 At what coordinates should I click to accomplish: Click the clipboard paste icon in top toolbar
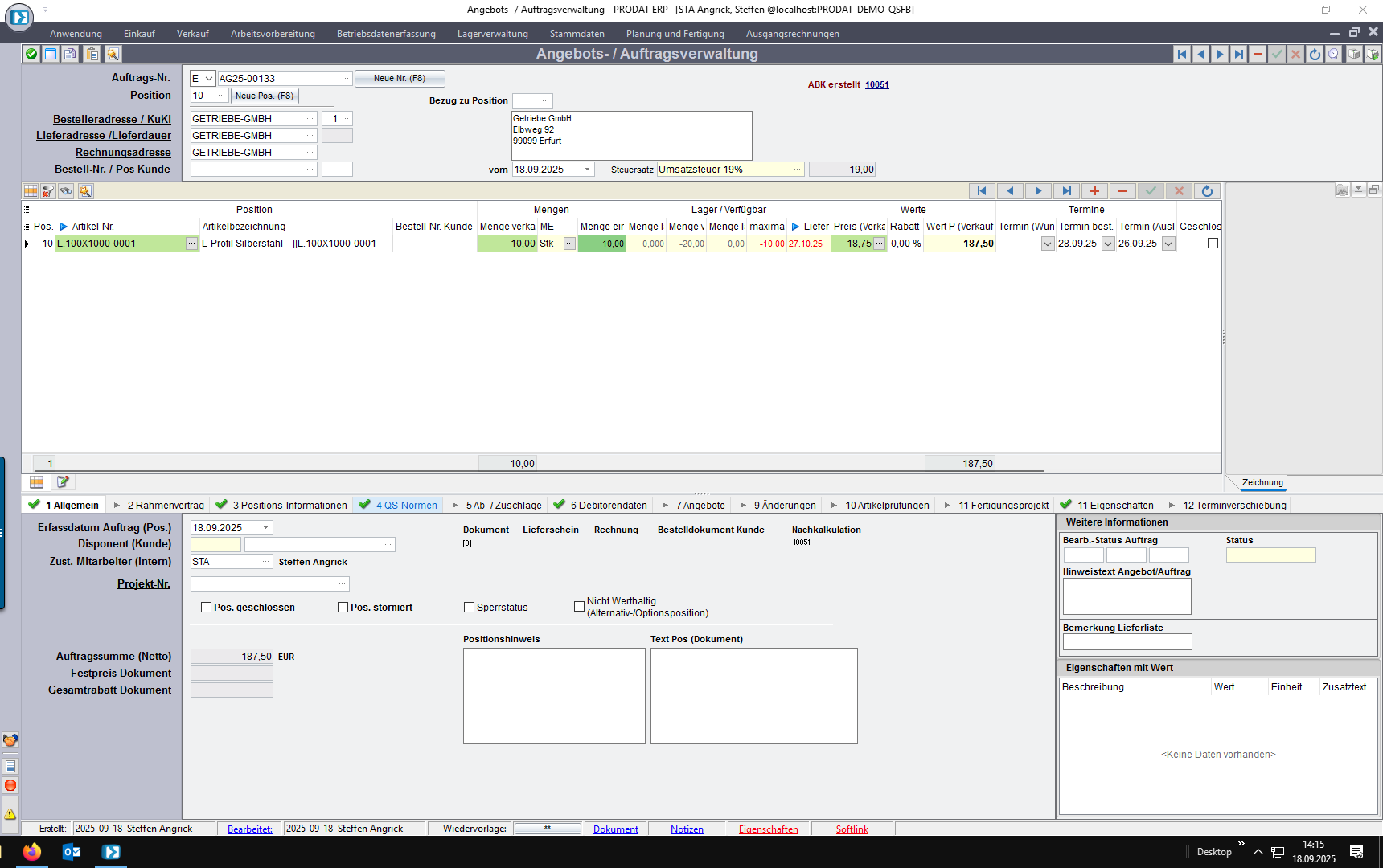tap(92, 54)
